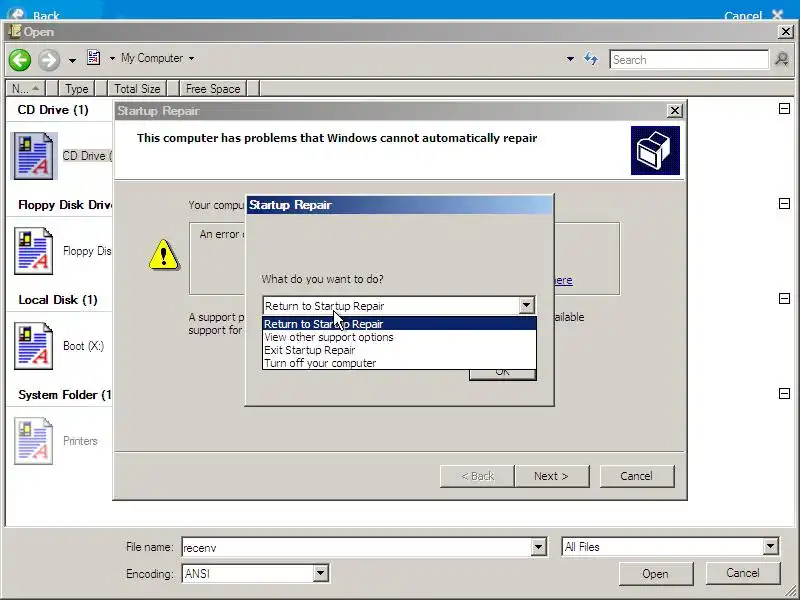Screen dimensions: 800x600
Task: Choose 'Exit Startup Repair' option
Action: (399, 350)
